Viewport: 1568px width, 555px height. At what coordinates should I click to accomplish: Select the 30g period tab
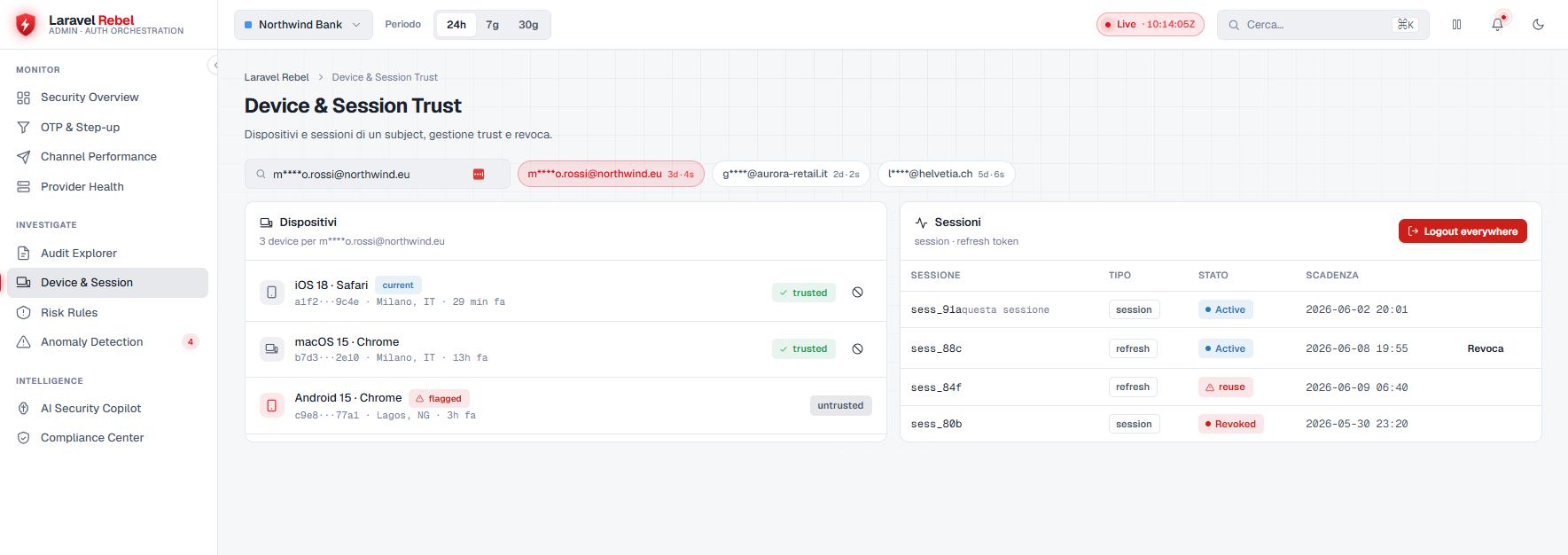tap(528, 25)
